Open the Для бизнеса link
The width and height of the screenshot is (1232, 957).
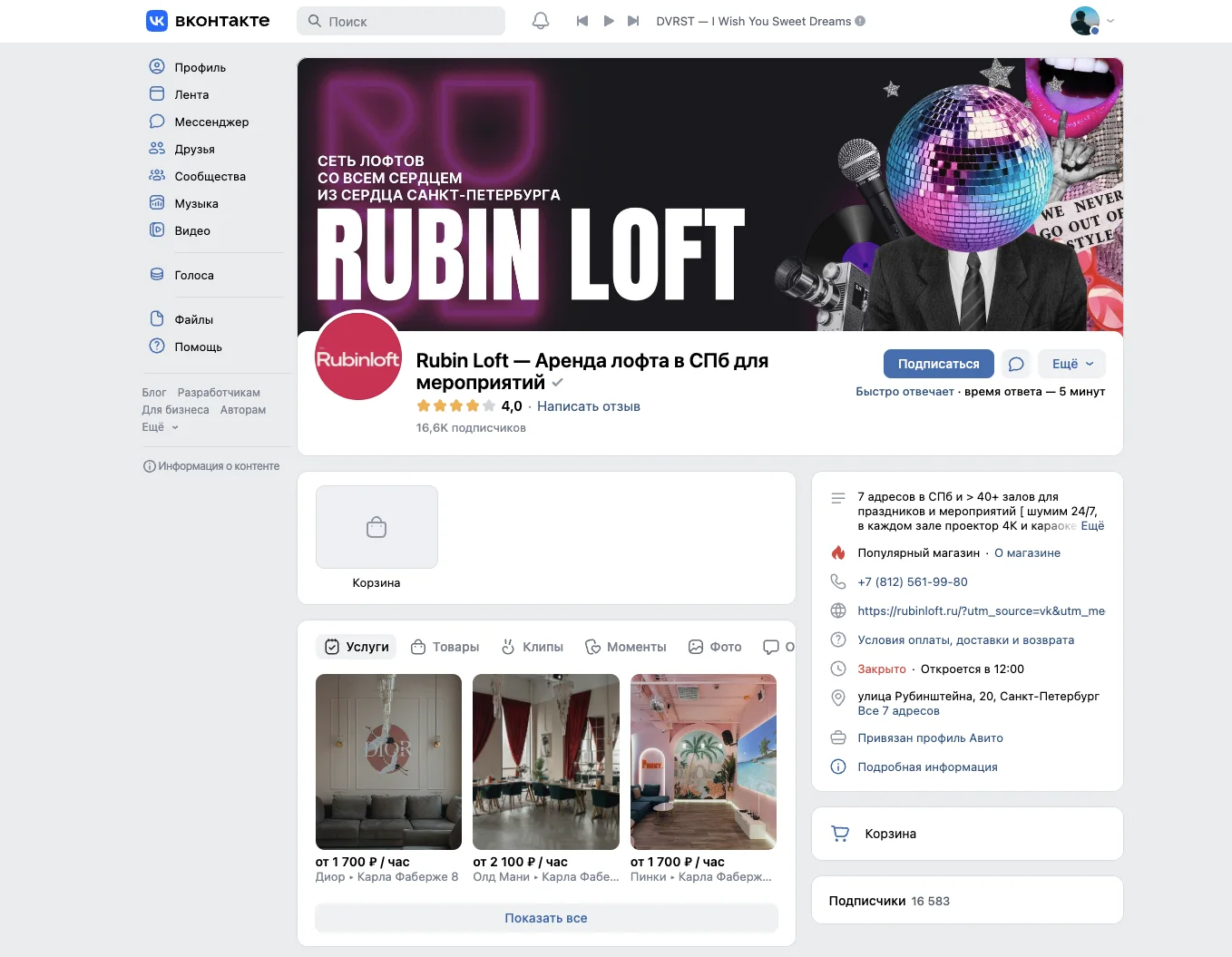click(175, 410)
